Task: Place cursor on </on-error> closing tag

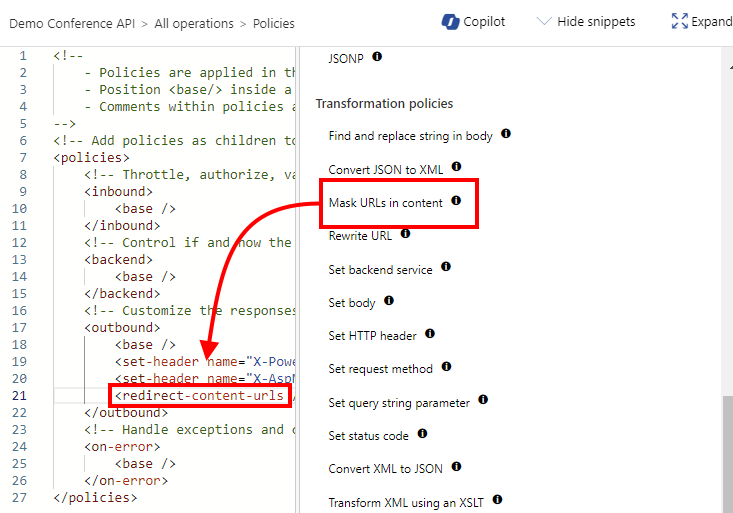Action: coord(126,481)
